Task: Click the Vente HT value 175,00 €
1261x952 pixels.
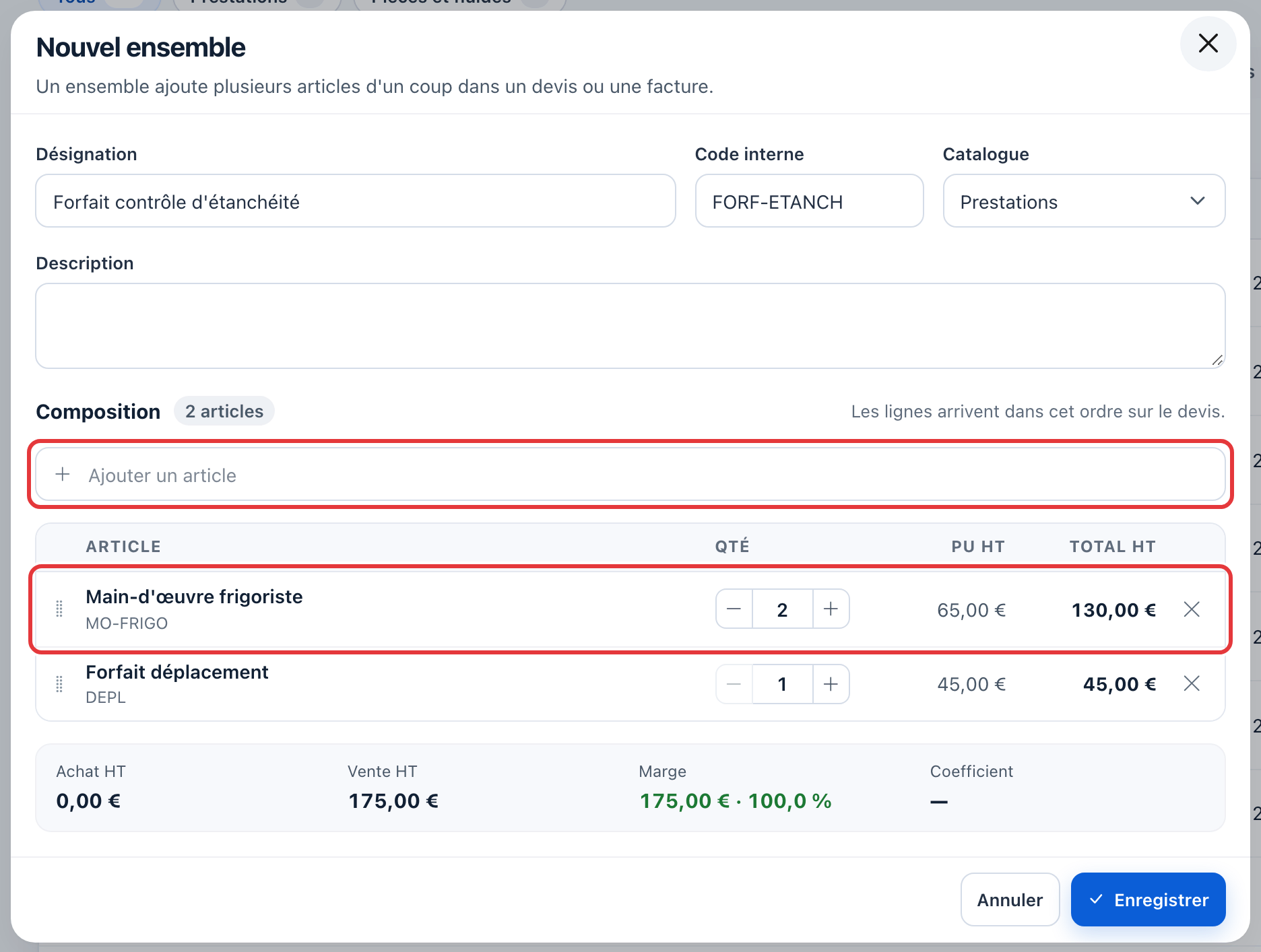Action: click(x=393, y=801)
